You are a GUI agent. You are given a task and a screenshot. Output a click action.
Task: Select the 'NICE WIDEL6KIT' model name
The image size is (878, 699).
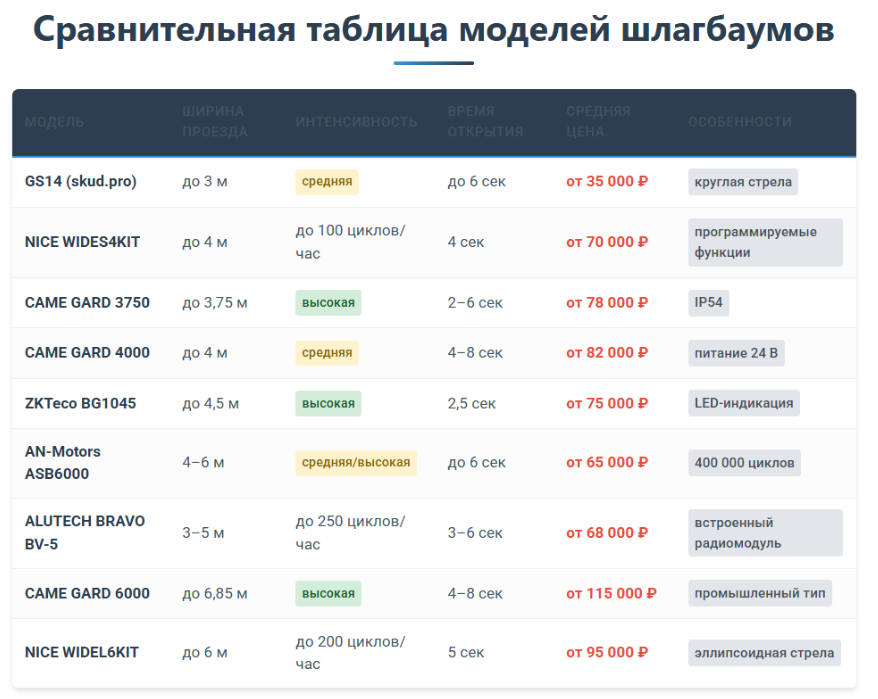pyautogui.click(x=82, y=653)
